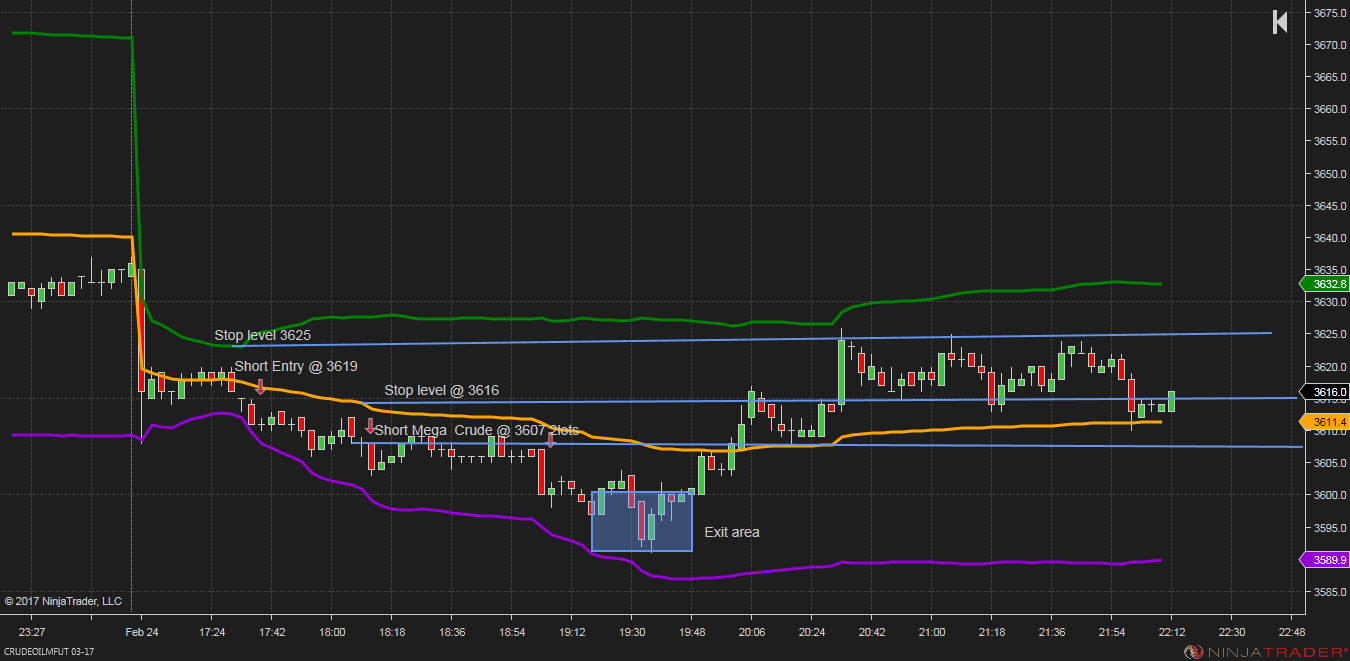1350x661 pixels.
Task: Click the 18:54 time axis label
Action: [512, 632]
